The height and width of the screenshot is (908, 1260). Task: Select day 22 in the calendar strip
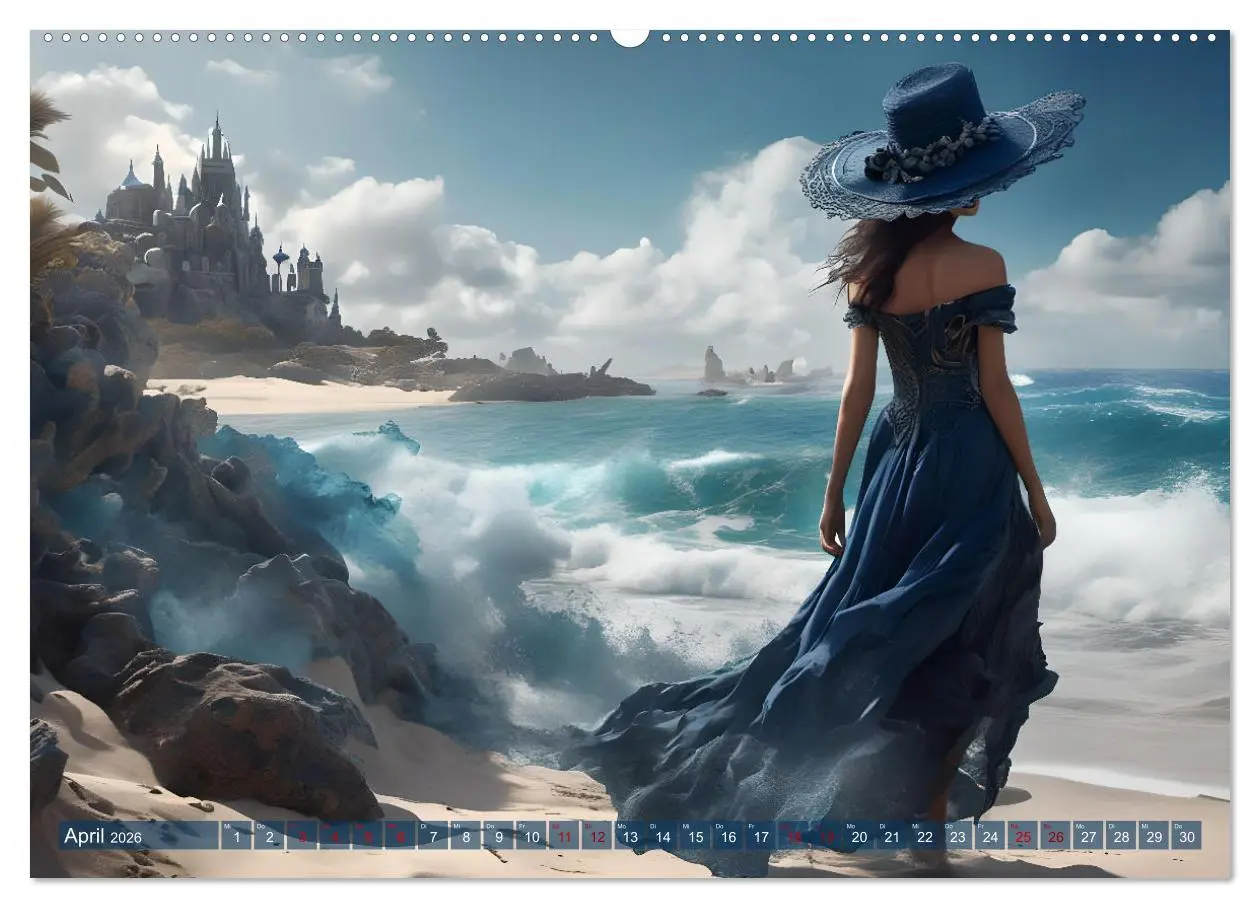tap(924, 836)
